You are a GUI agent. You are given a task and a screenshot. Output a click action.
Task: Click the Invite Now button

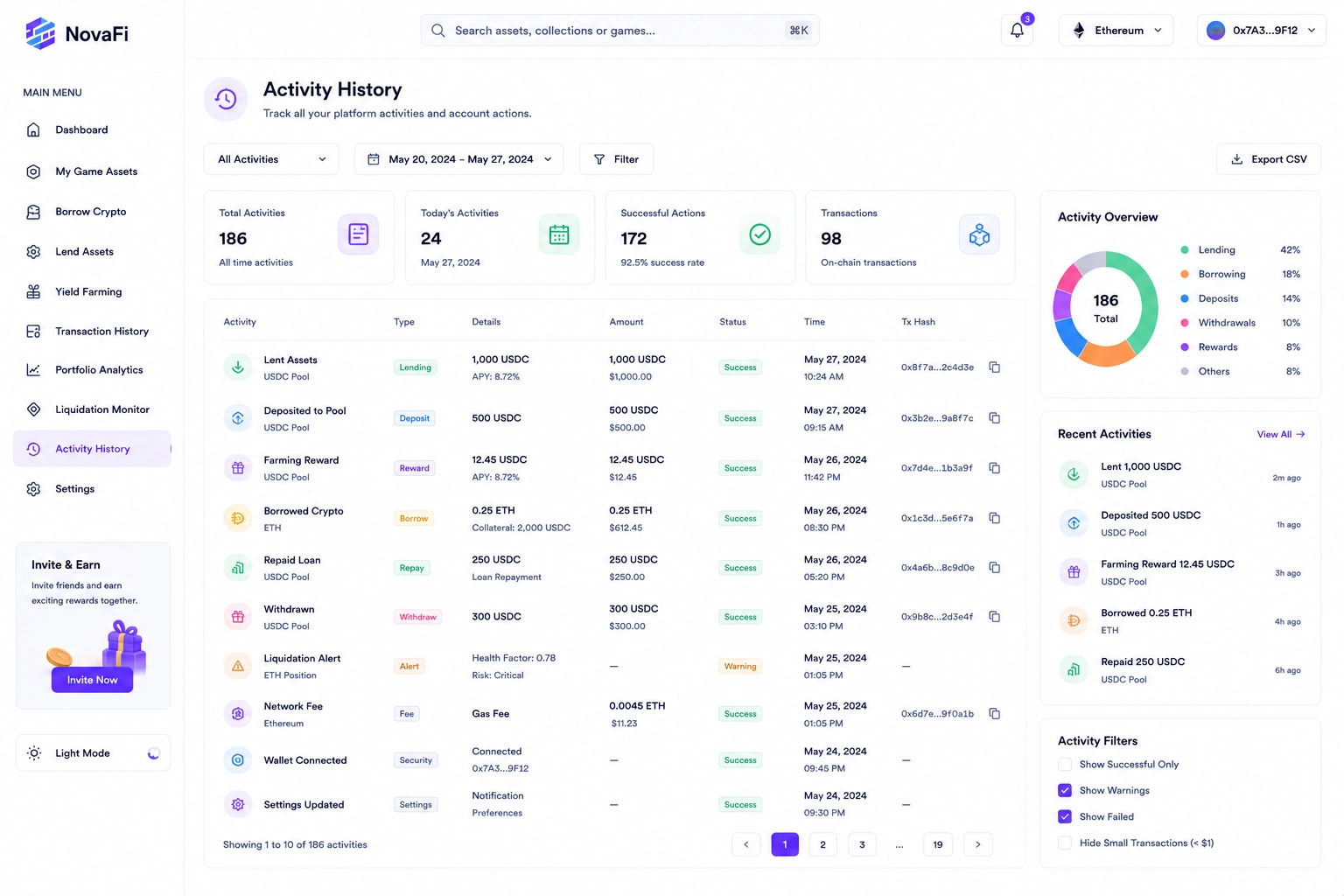(x=92, y=680)
